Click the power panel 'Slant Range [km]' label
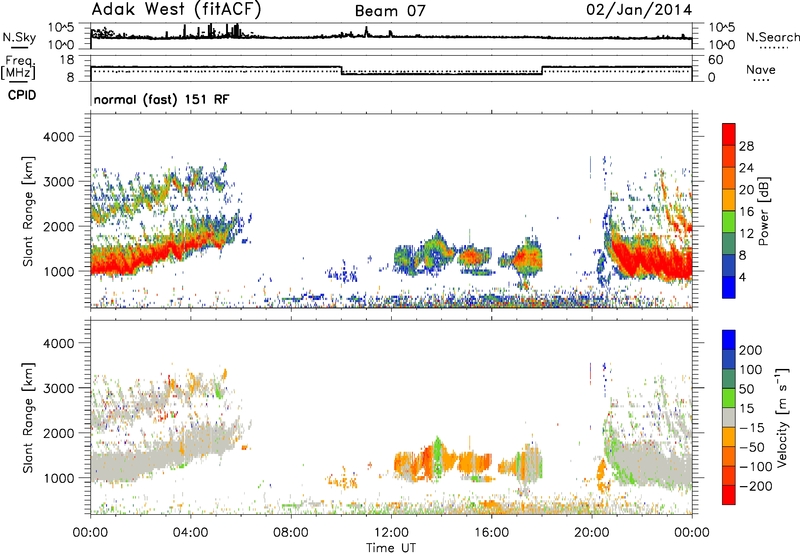 [29, 211]
